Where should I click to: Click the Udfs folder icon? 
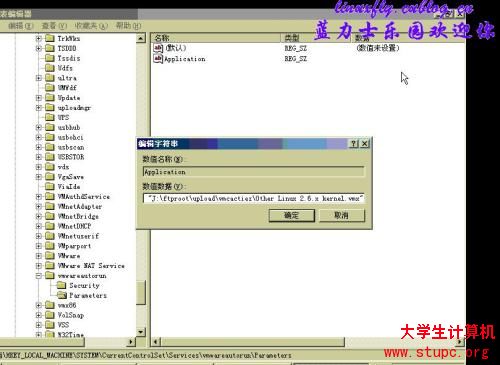(50, 68)
